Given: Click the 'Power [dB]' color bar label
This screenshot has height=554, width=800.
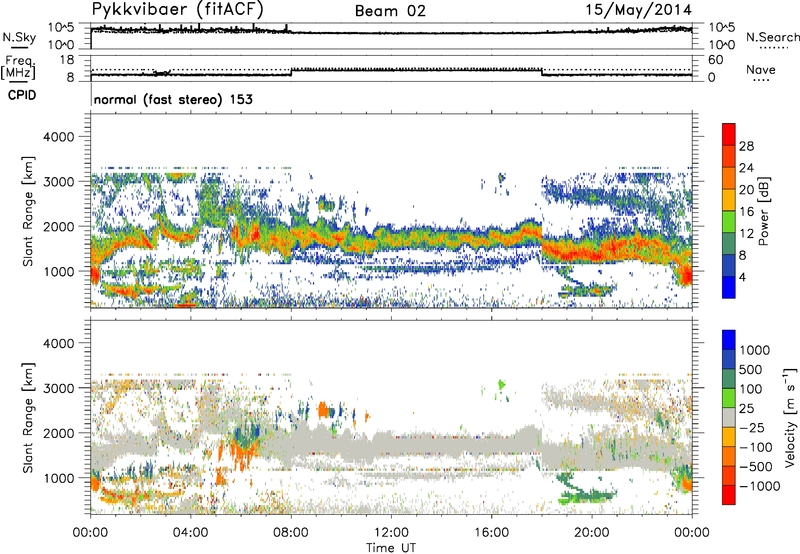Looking at the screenshot, I should (x=763, y=211).
